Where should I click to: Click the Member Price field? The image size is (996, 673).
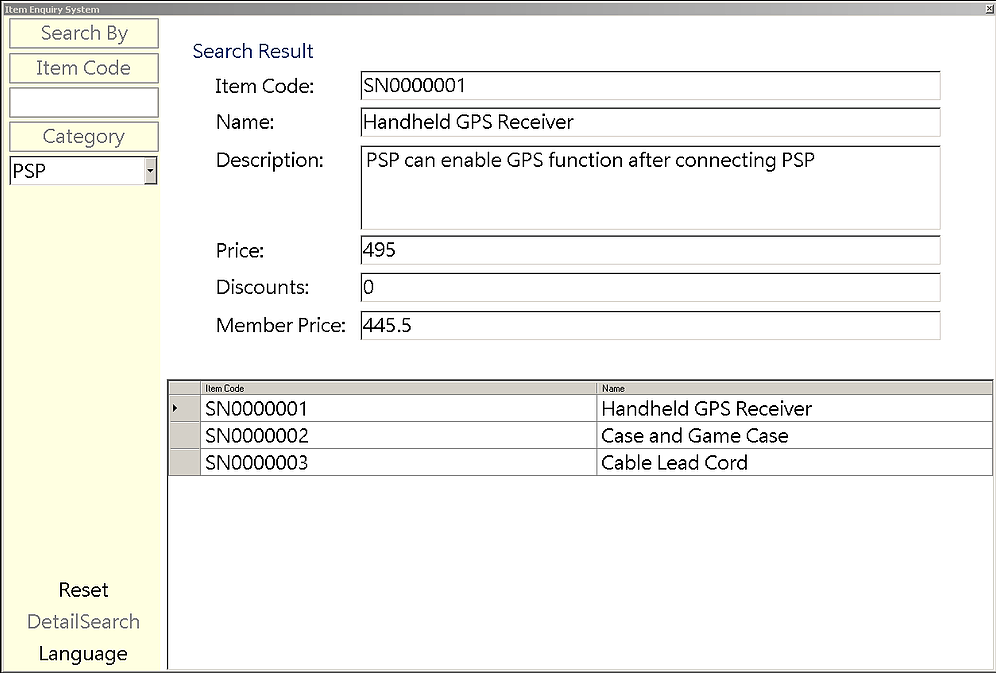pyautogui.click(x=650, y=326)
